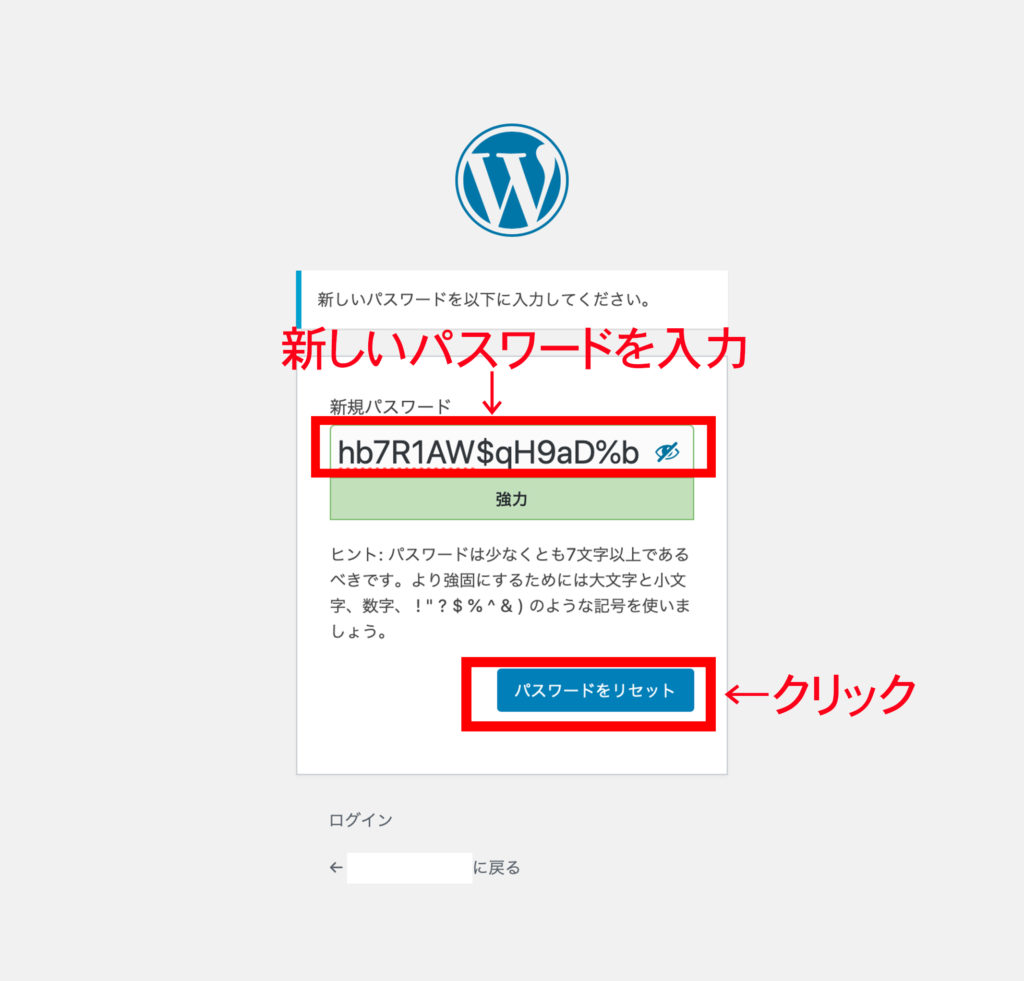Click the left arrow before に戻る
The width and height of the screenshot is (1024, 981).
[x=336, y=867]
